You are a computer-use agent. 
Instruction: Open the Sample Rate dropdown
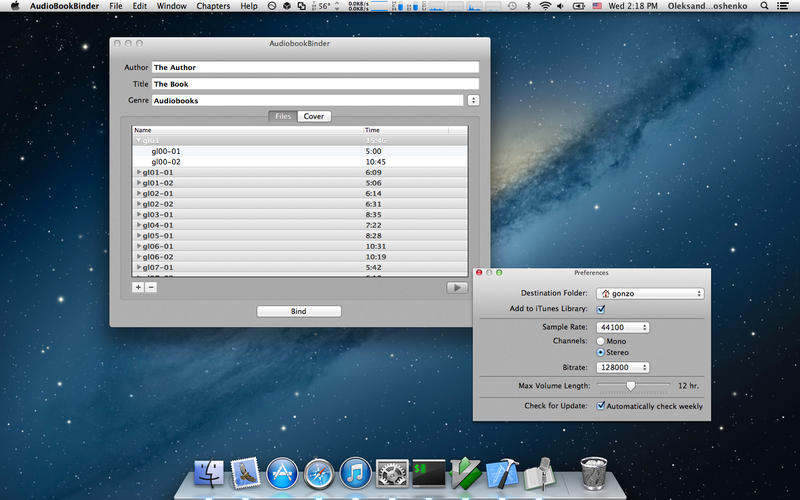click(x=623, y=327)
